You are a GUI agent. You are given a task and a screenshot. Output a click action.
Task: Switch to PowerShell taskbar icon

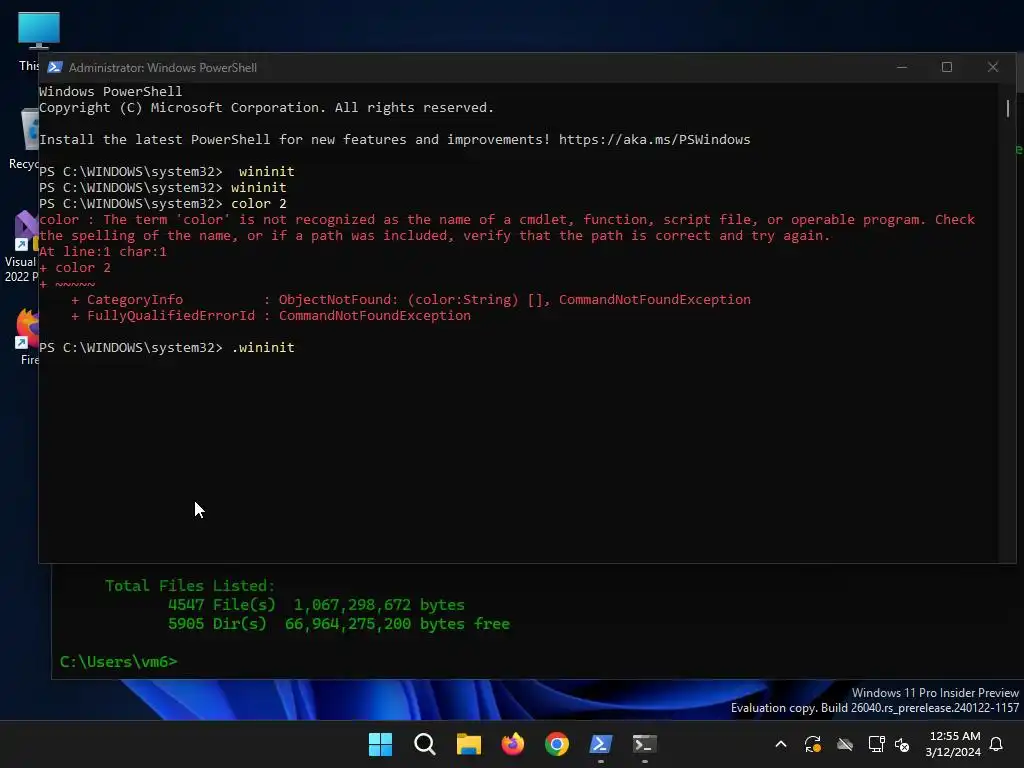click(601, 744)
